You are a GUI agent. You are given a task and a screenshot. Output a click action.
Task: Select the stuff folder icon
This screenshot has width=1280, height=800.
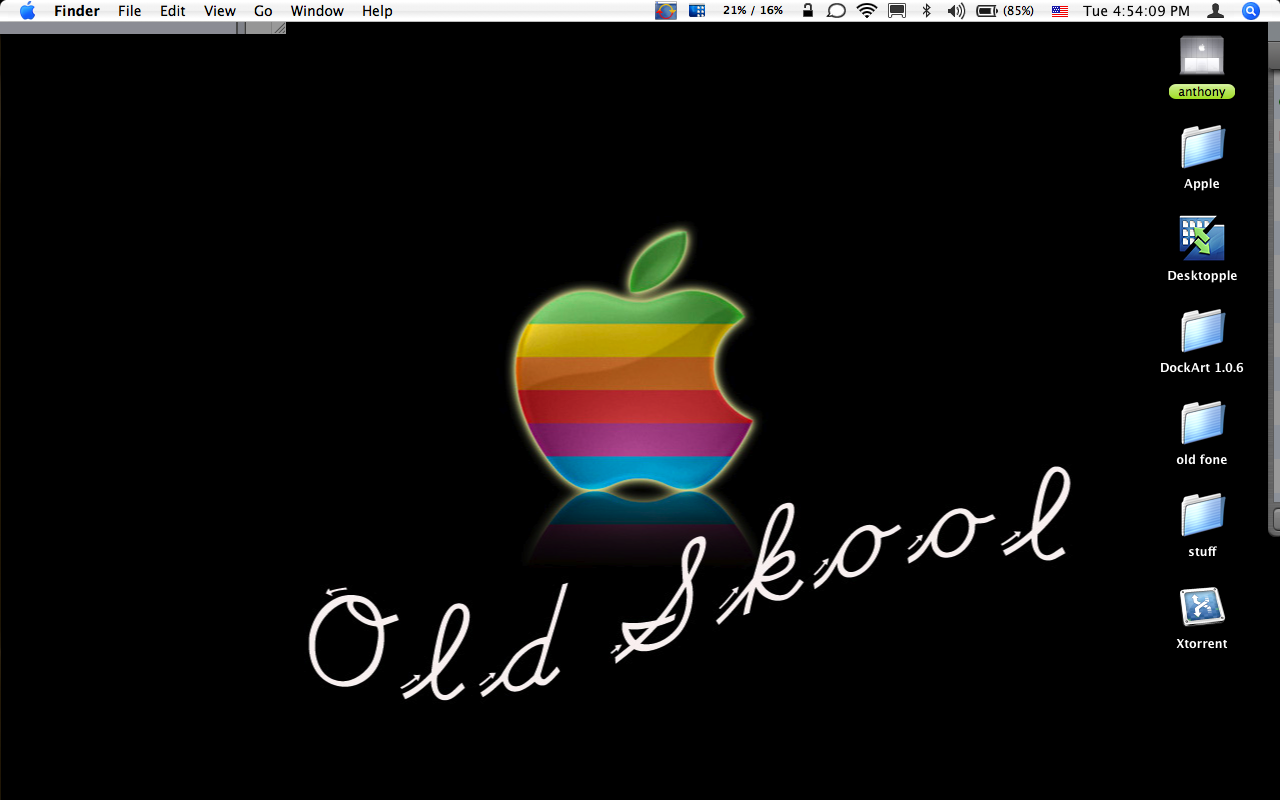pos(1202,515)
